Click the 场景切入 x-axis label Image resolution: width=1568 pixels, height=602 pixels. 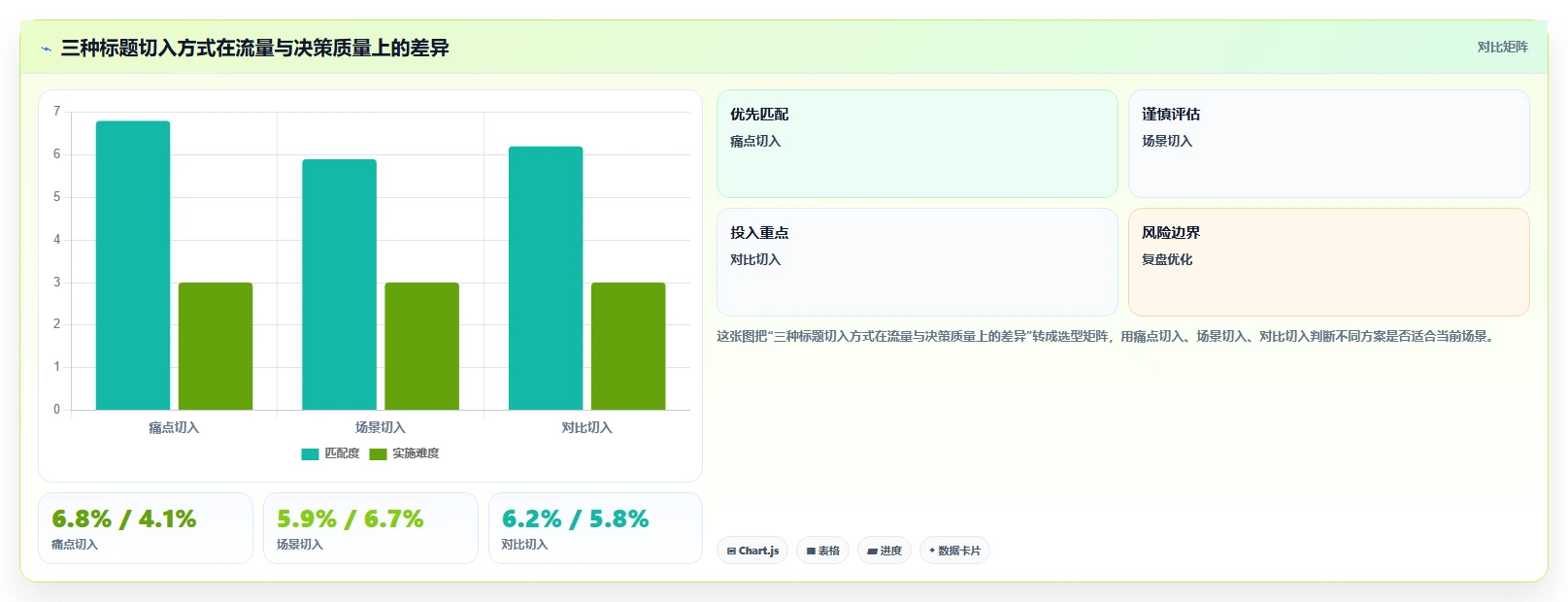click(381, 427)
